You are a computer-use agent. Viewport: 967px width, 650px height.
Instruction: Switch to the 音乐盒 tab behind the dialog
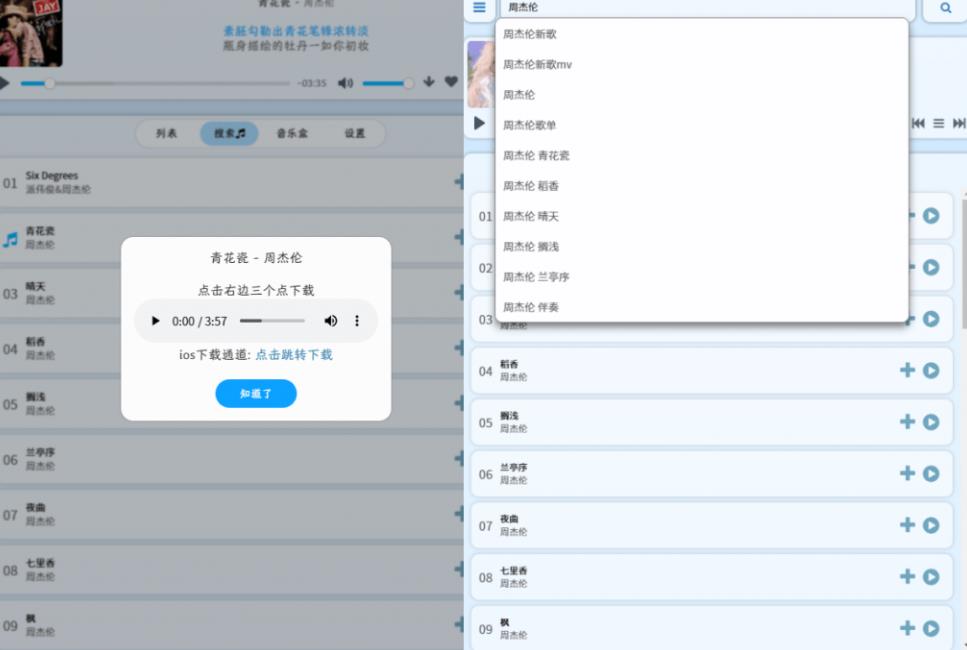click(292, 133)
